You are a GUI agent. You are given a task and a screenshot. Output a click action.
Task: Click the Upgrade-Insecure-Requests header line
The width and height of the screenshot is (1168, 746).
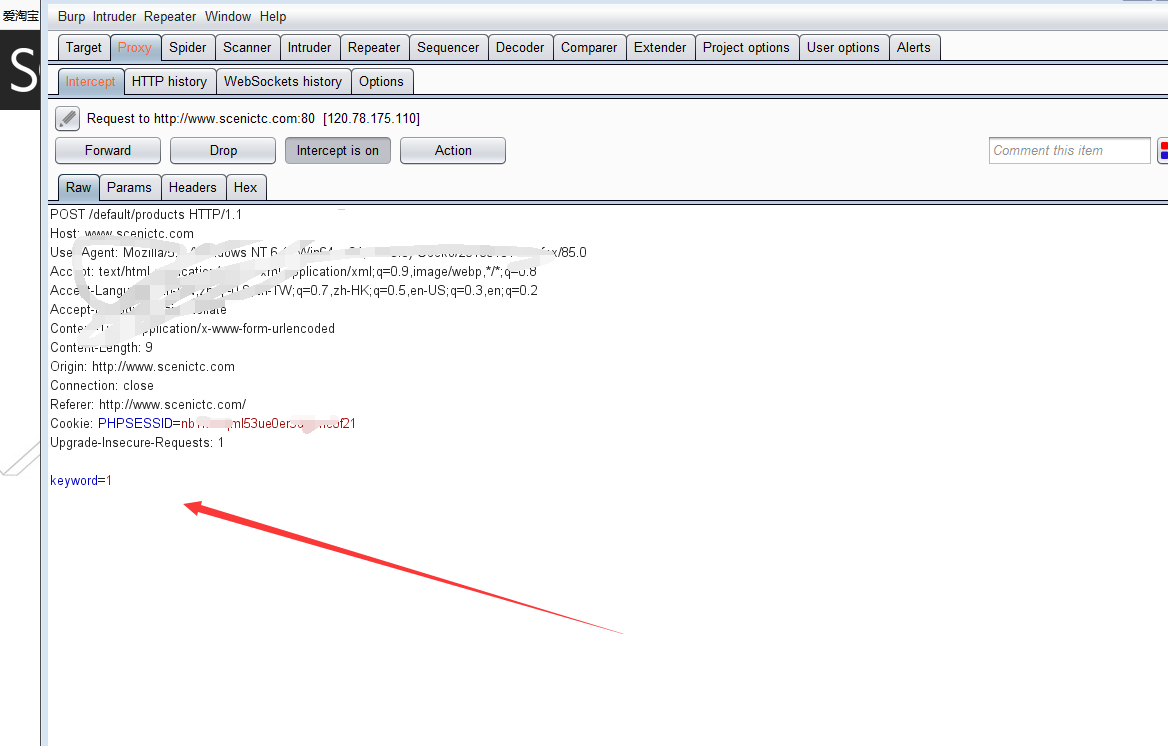click(x=137, y=443)
